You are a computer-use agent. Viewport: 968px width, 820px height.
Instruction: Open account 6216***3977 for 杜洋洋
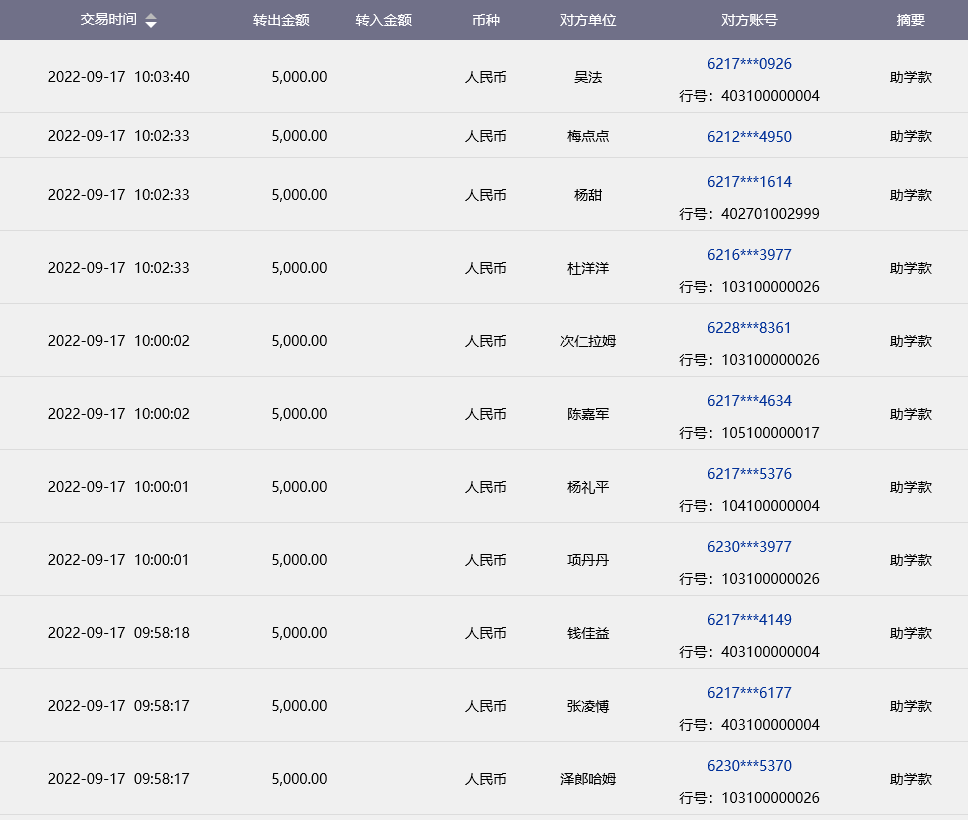(x=749, y=255)
